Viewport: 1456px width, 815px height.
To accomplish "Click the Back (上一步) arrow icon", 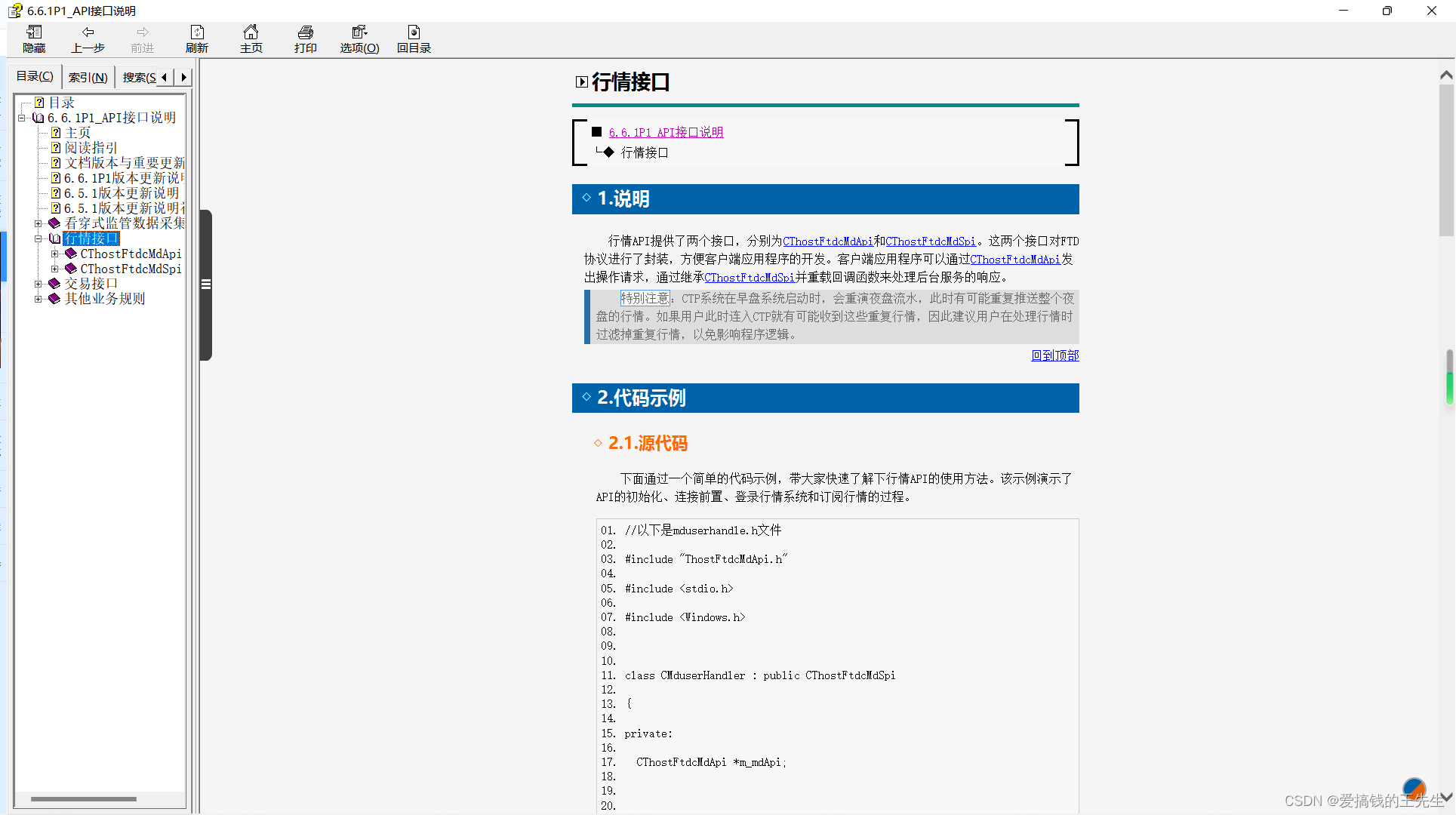I will coord(88,32).
